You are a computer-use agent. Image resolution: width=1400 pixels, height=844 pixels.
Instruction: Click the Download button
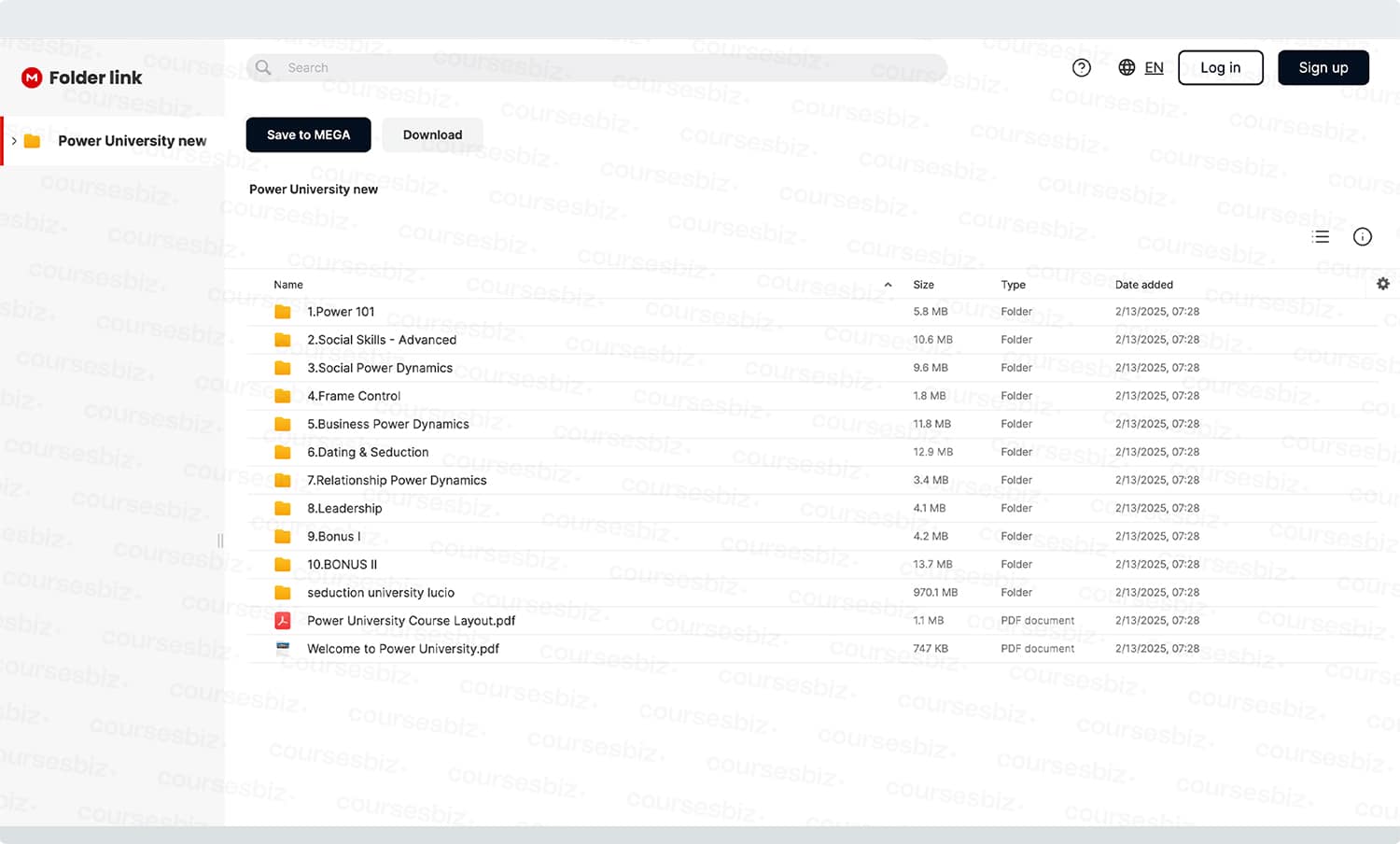432,134
